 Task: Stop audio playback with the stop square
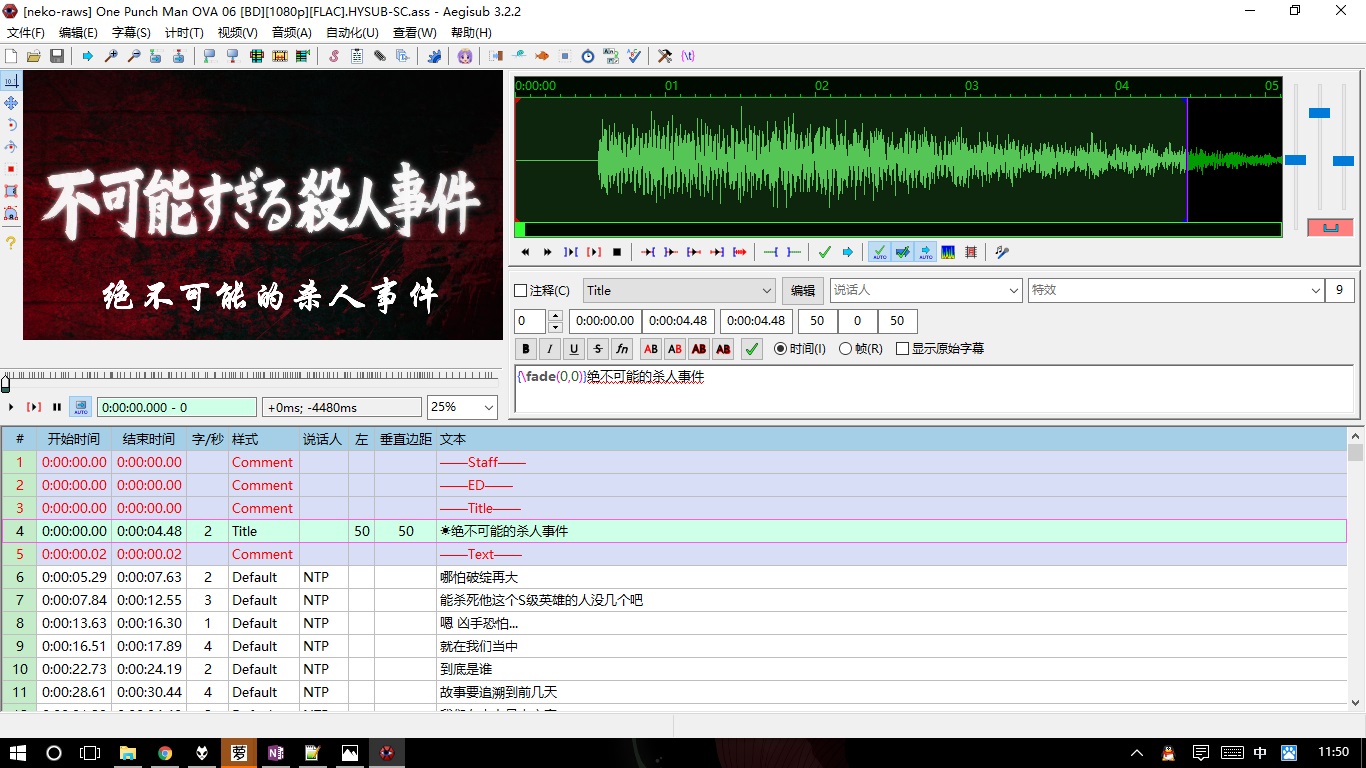(617, 252)
